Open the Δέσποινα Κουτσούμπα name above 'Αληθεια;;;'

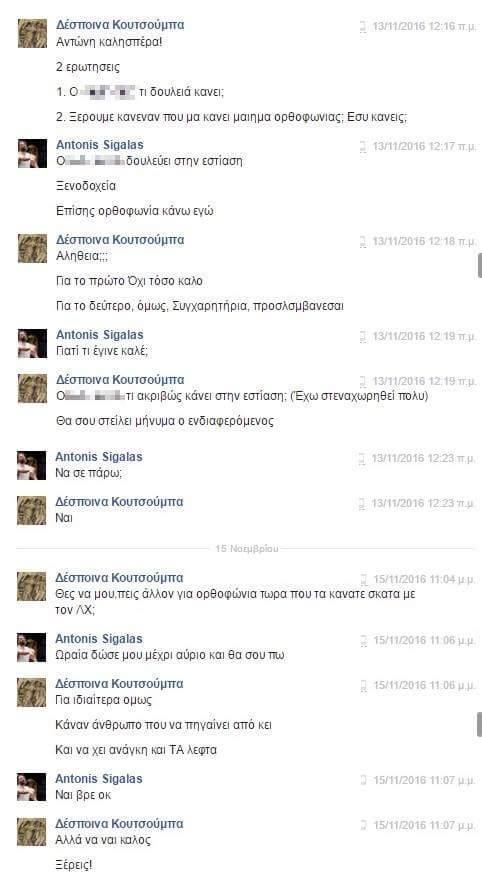tap(120, 240)
